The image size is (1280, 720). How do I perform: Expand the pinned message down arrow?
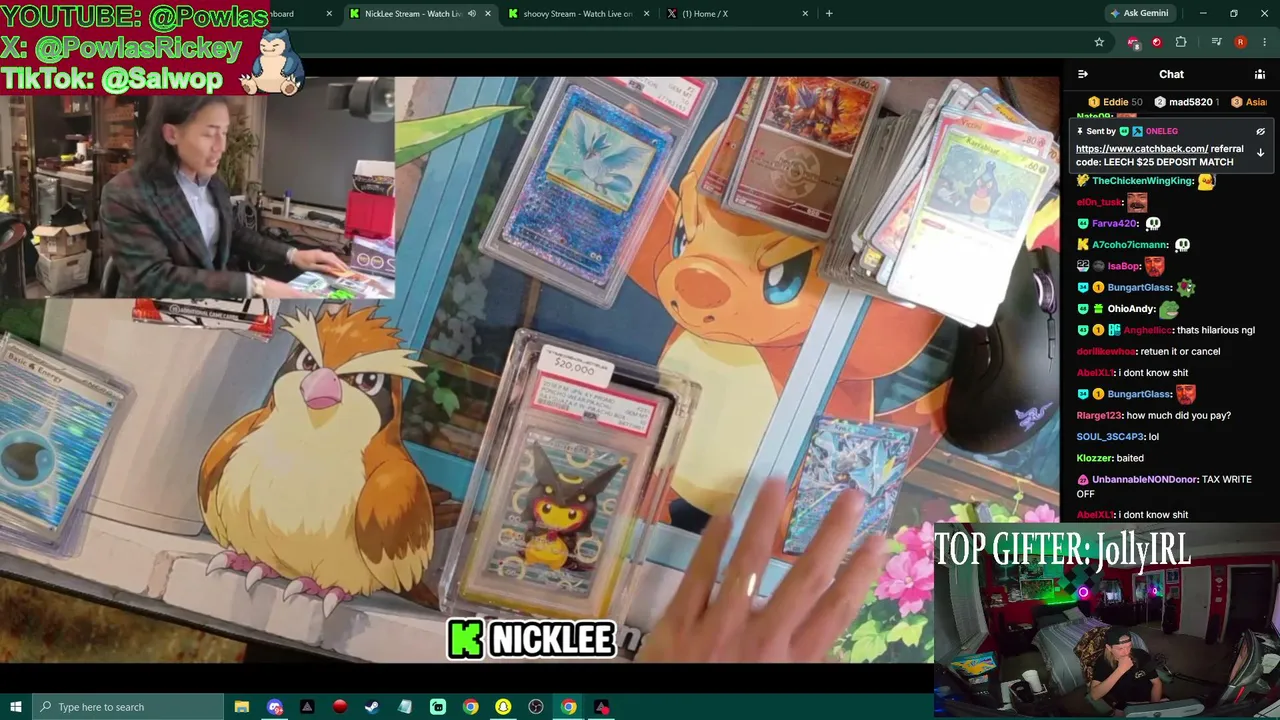1260,153
